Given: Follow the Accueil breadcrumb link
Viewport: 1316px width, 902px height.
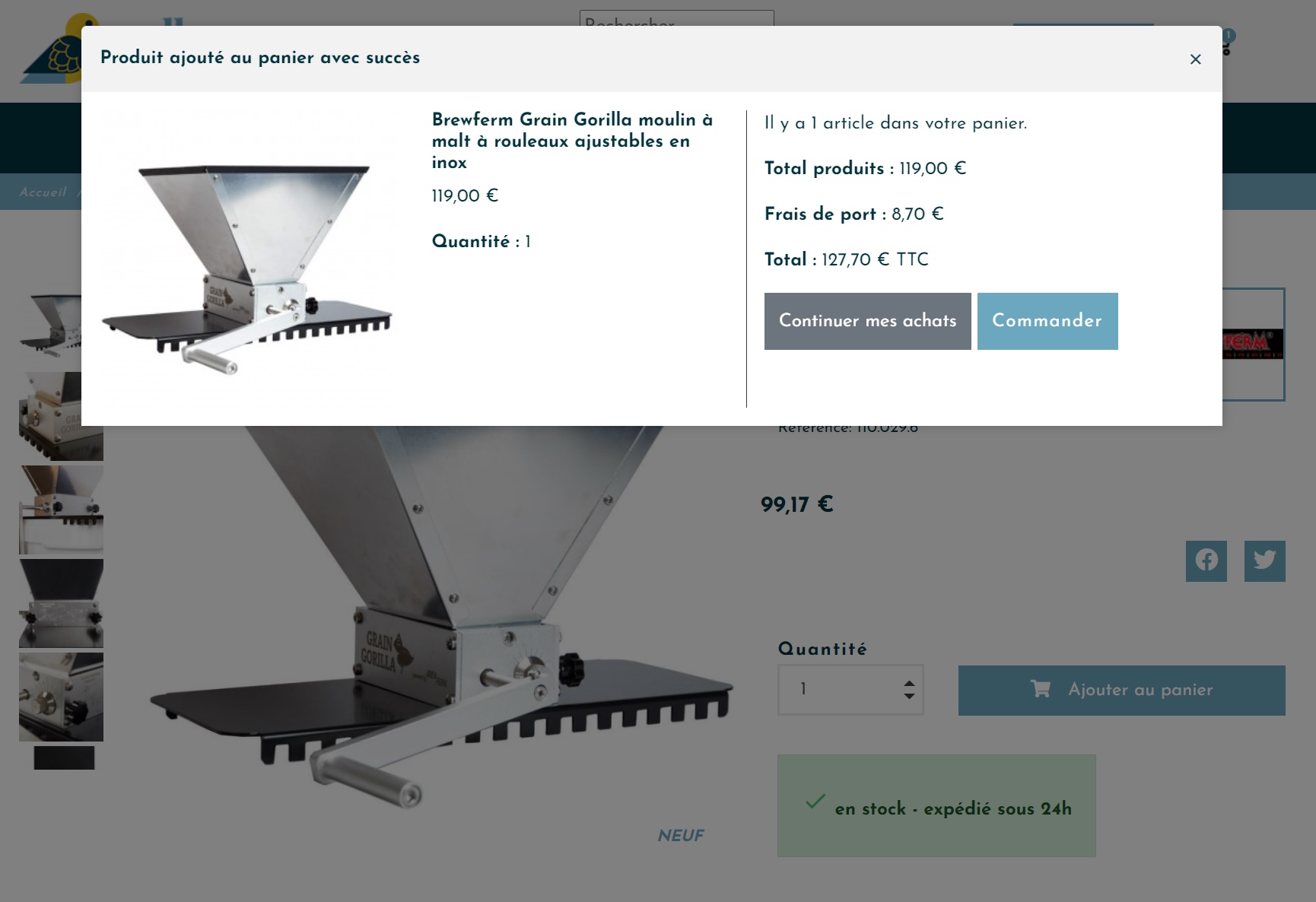Looking at the screenshot, I should (43, 192).
